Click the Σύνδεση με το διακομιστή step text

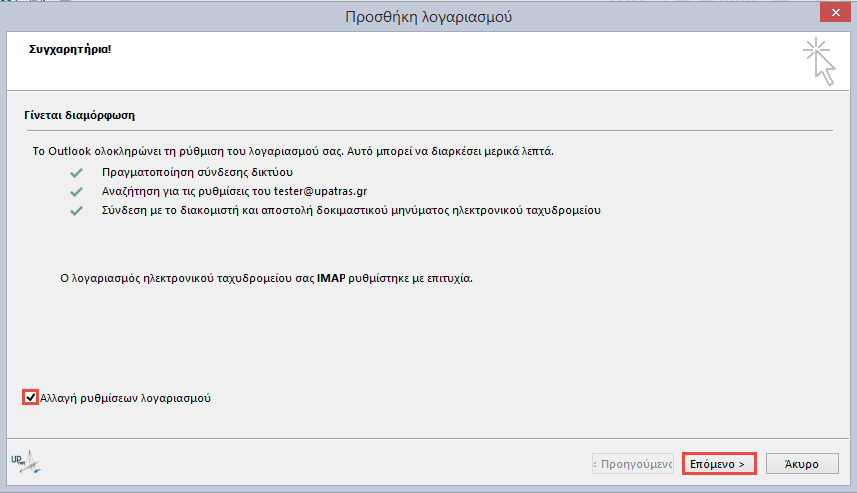351,210
